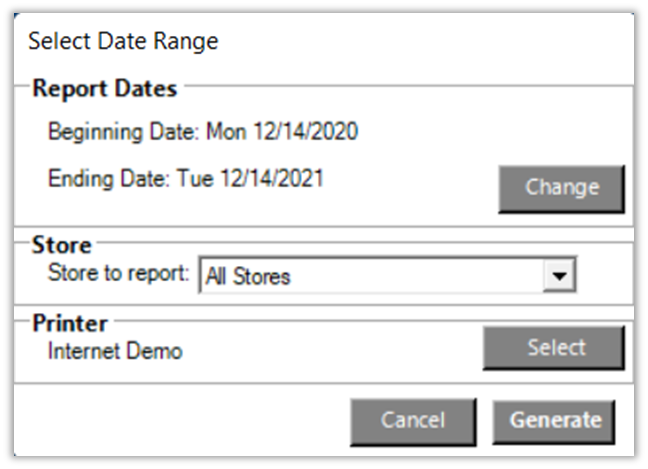
Task: Click the Report Dates group heading
Action: [x=104, y=89]
